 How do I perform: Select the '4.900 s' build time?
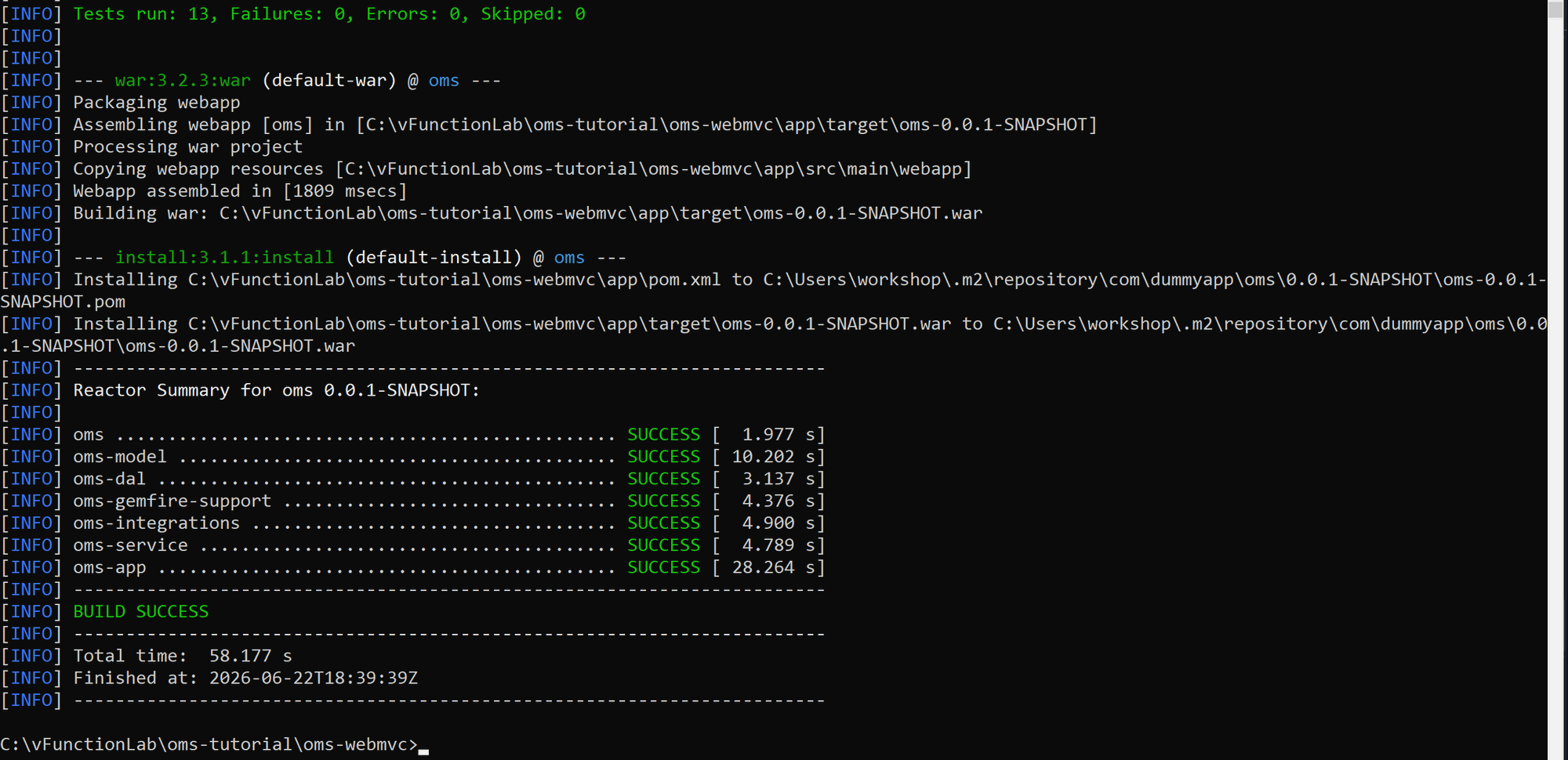click(779, 523)
